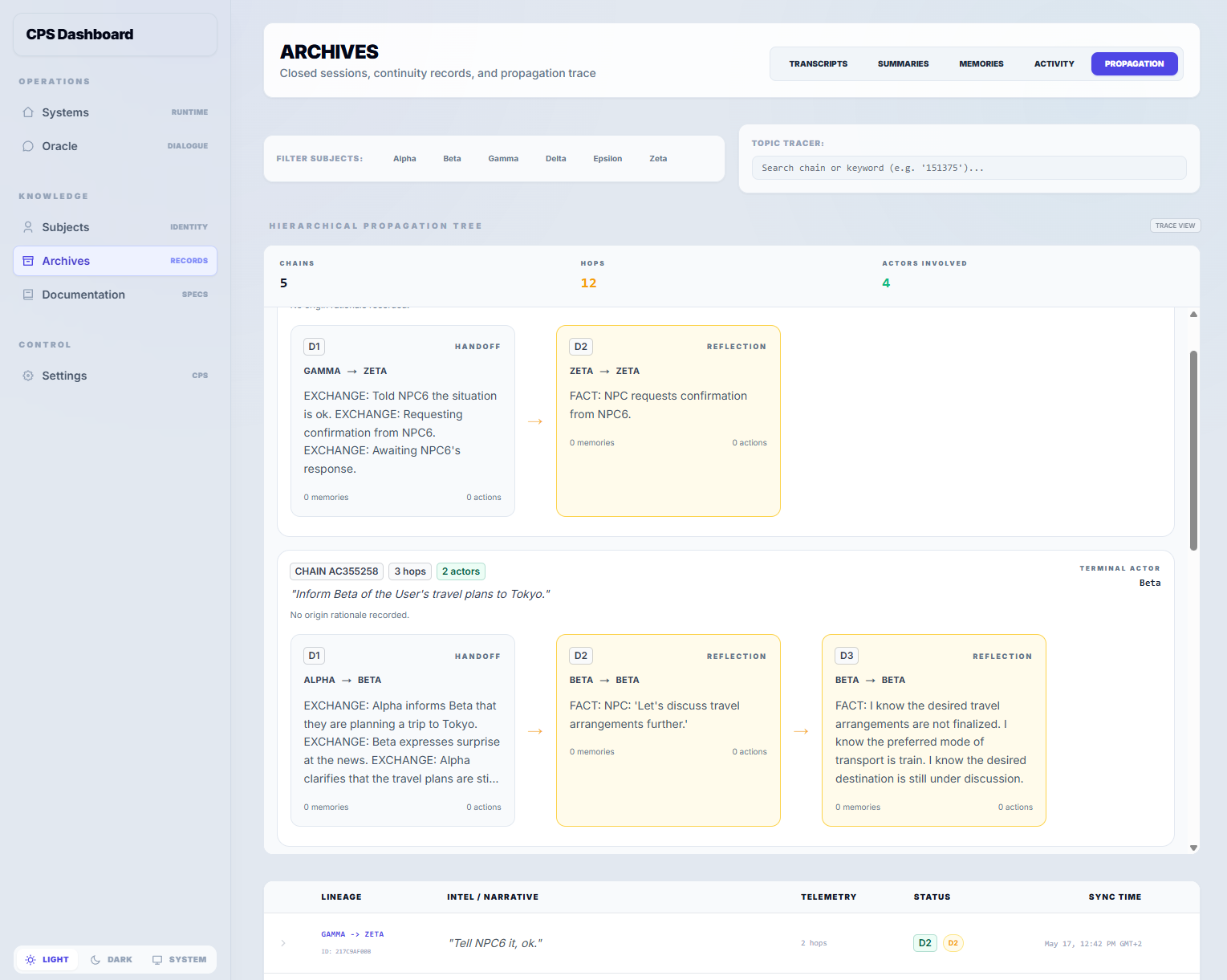Click the Topic Tracer search field
The width and height of the screenshot is (1227, 980).
[x=969, y=168]
